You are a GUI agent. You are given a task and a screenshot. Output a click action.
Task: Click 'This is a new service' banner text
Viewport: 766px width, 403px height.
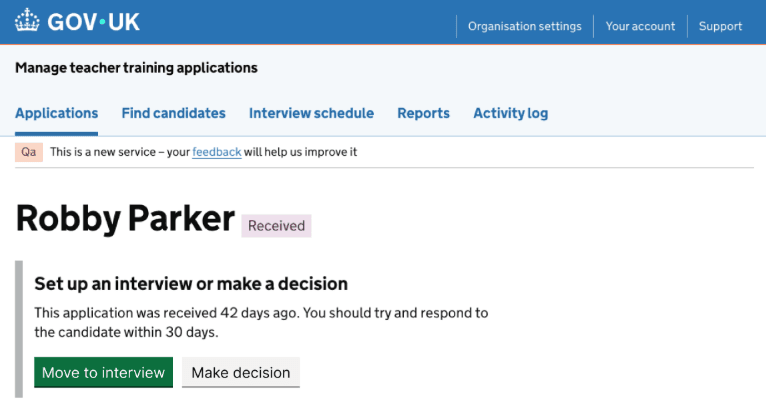(204, 152)
